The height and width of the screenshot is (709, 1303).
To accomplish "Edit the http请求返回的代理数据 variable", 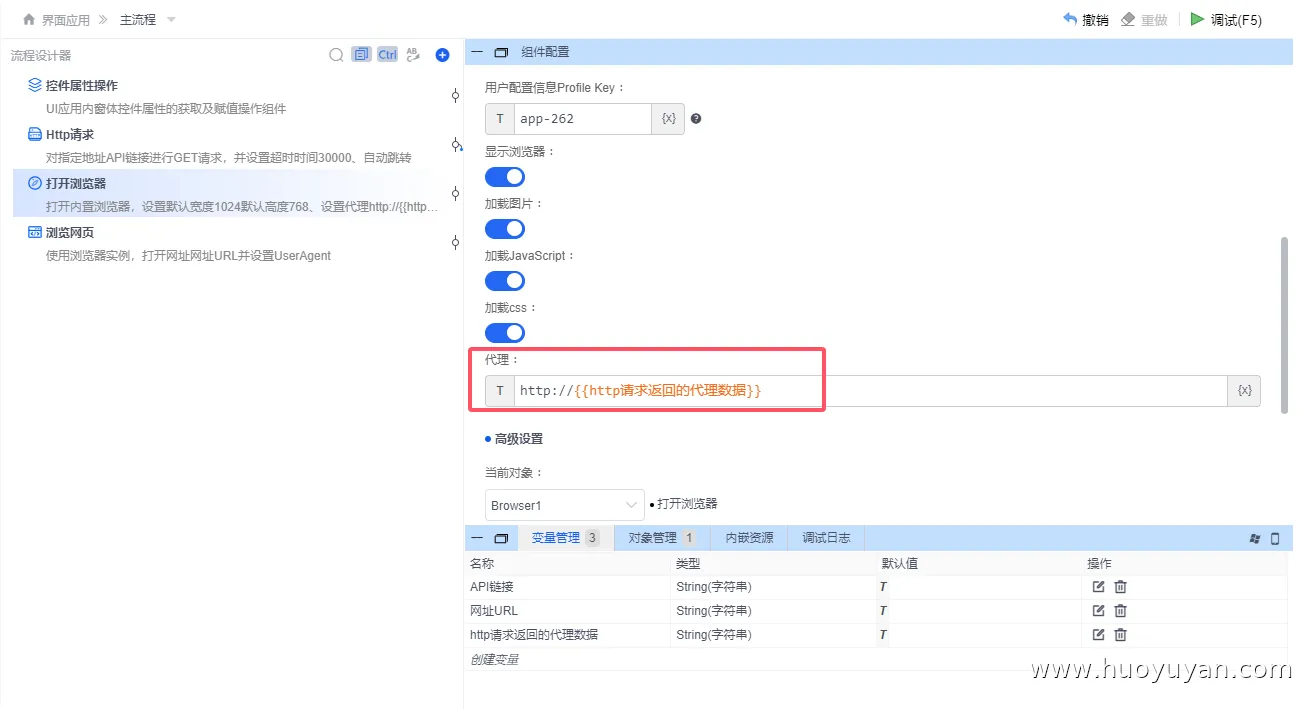I will point(1098,634).
